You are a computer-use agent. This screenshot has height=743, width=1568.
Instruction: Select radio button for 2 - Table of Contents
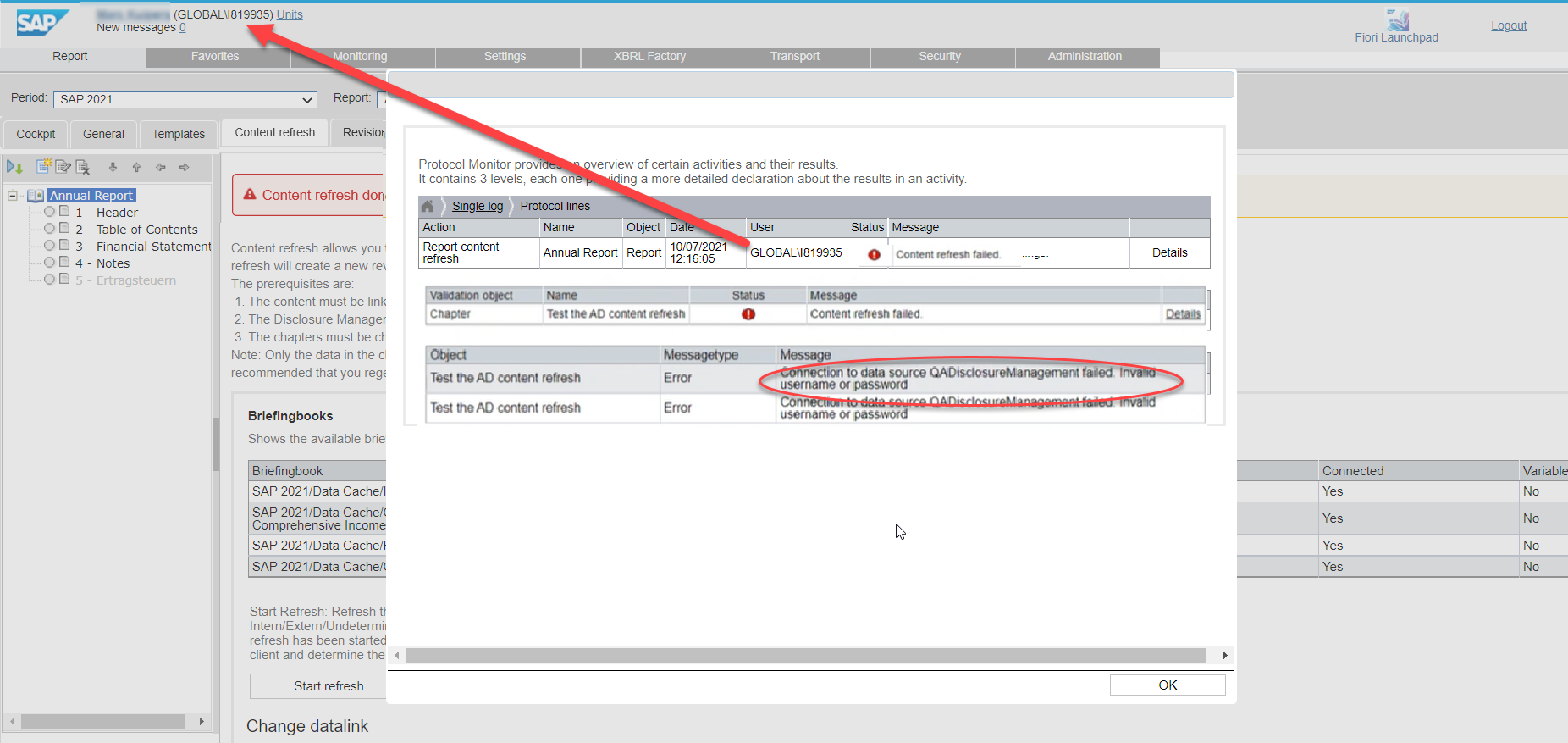click(50, 229)
